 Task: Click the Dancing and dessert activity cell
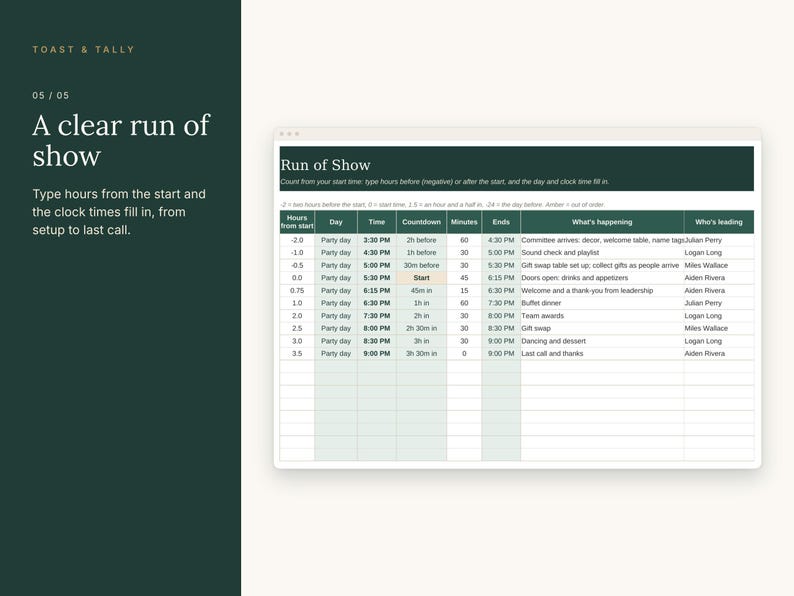click(602, 341)
